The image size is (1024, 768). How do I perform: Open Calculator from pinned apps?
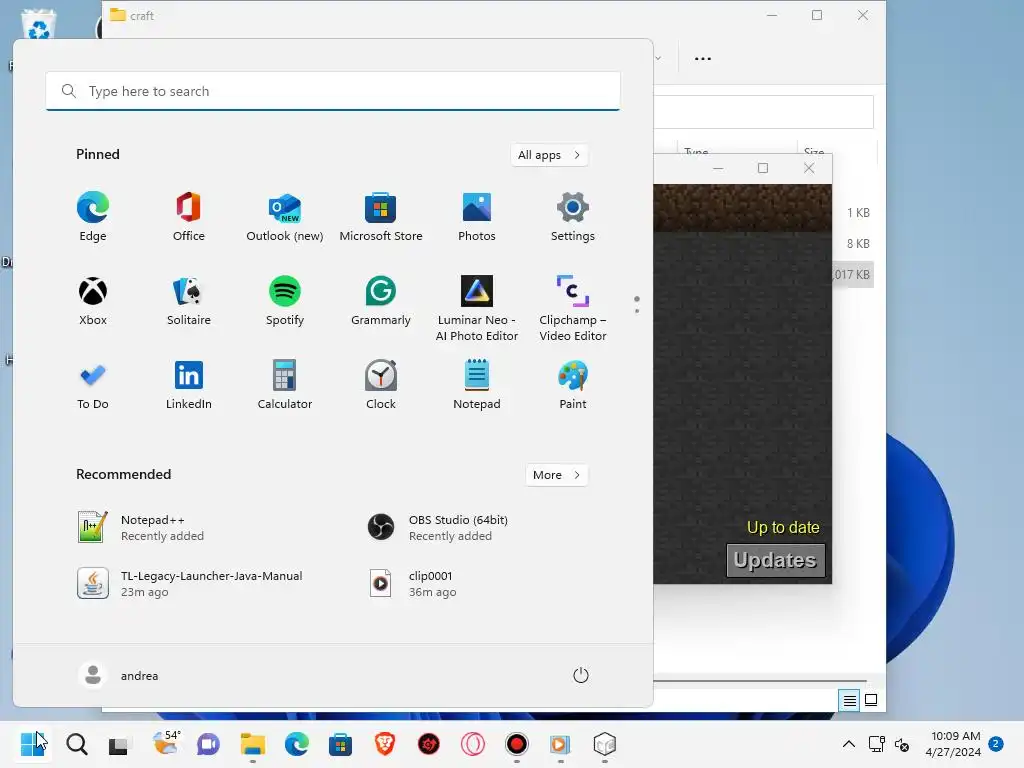coord(285,385)
